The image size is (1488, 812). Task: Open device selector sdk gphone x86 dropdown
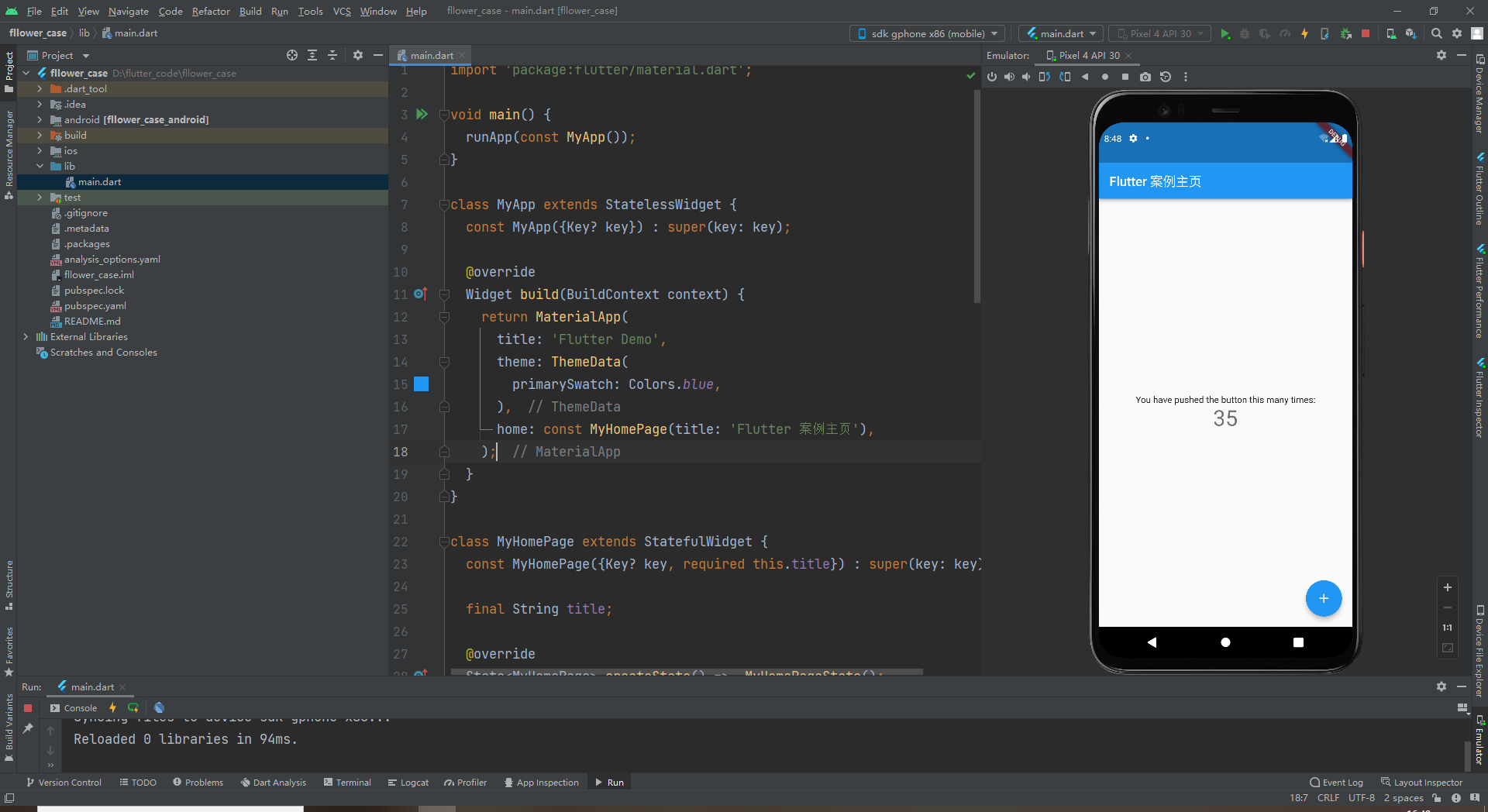[927, 33]
